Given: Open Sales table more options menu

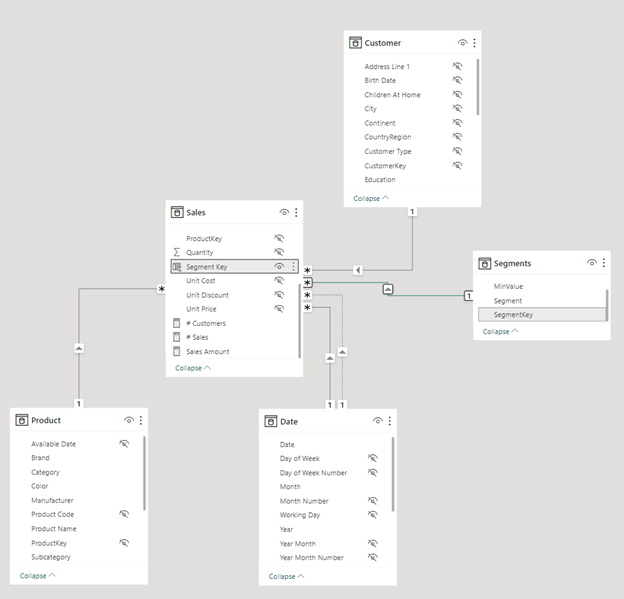Looking at the screenshot, I should [296, 212].
